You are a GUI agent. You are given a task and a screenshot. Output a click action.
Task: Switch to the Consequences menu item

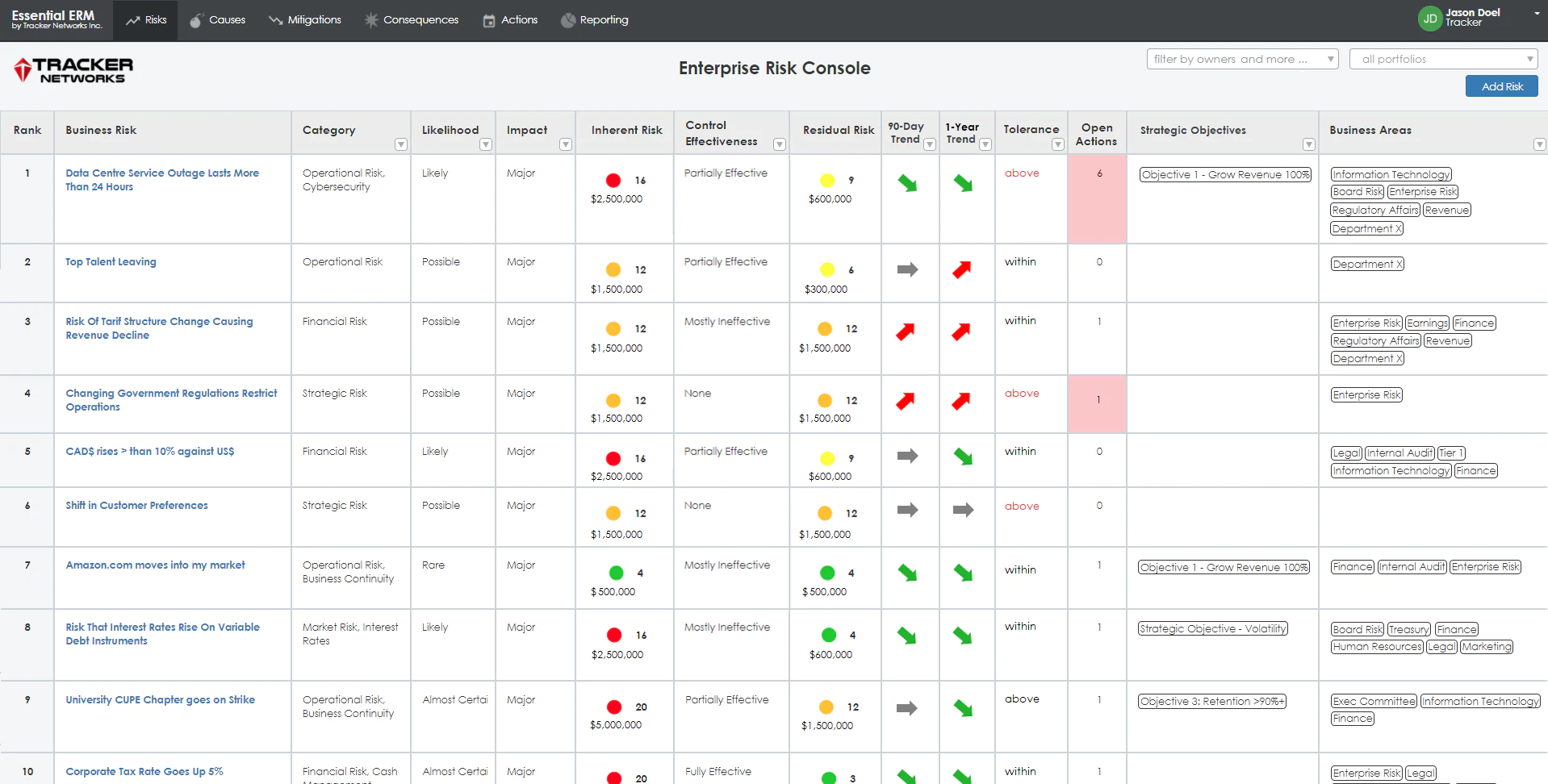412,20
